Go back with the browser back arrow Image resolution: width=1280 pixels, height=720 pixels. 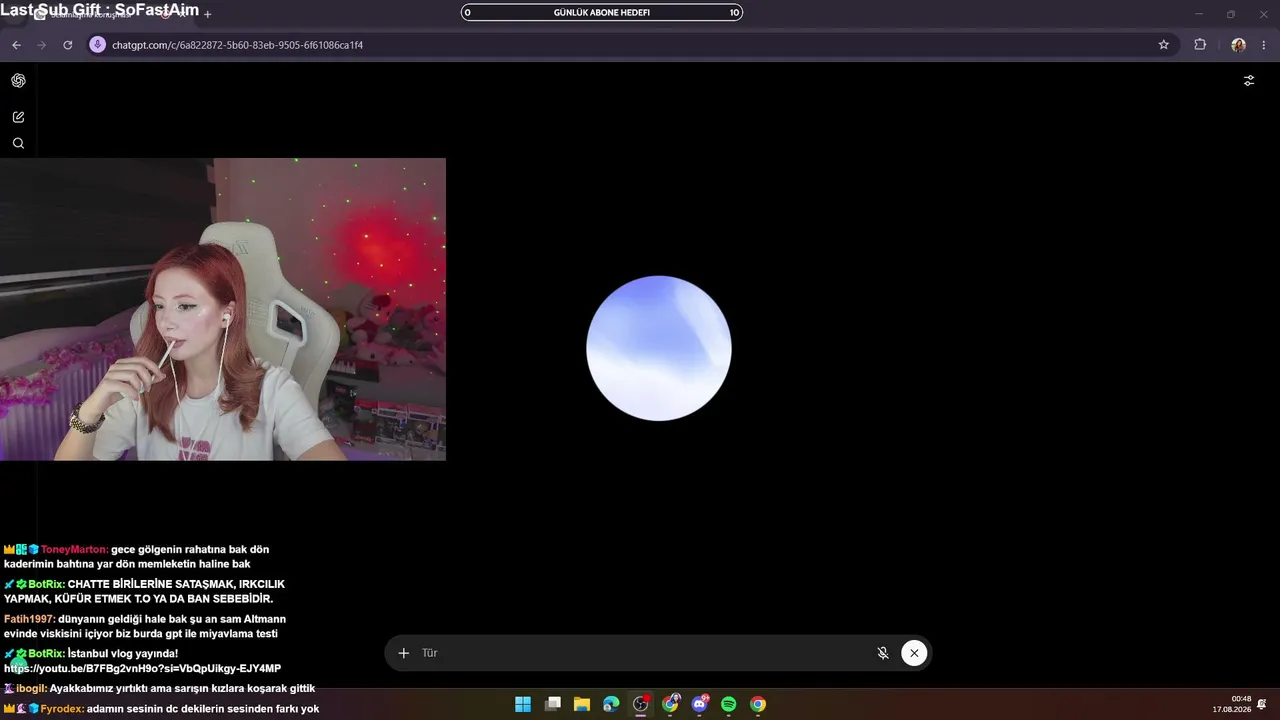tap(16, 45)
